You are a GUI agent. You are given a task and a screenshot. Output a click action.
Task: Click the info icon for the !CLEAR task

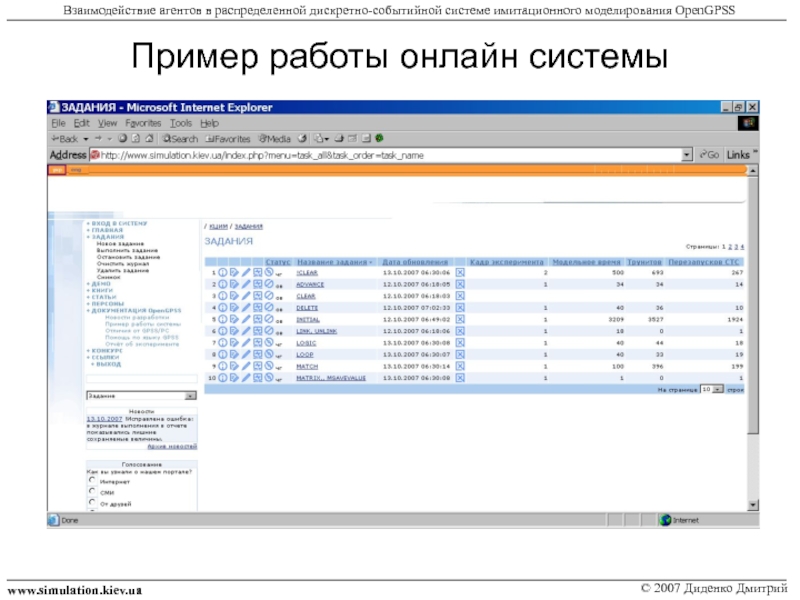click(x=222, y=272)
